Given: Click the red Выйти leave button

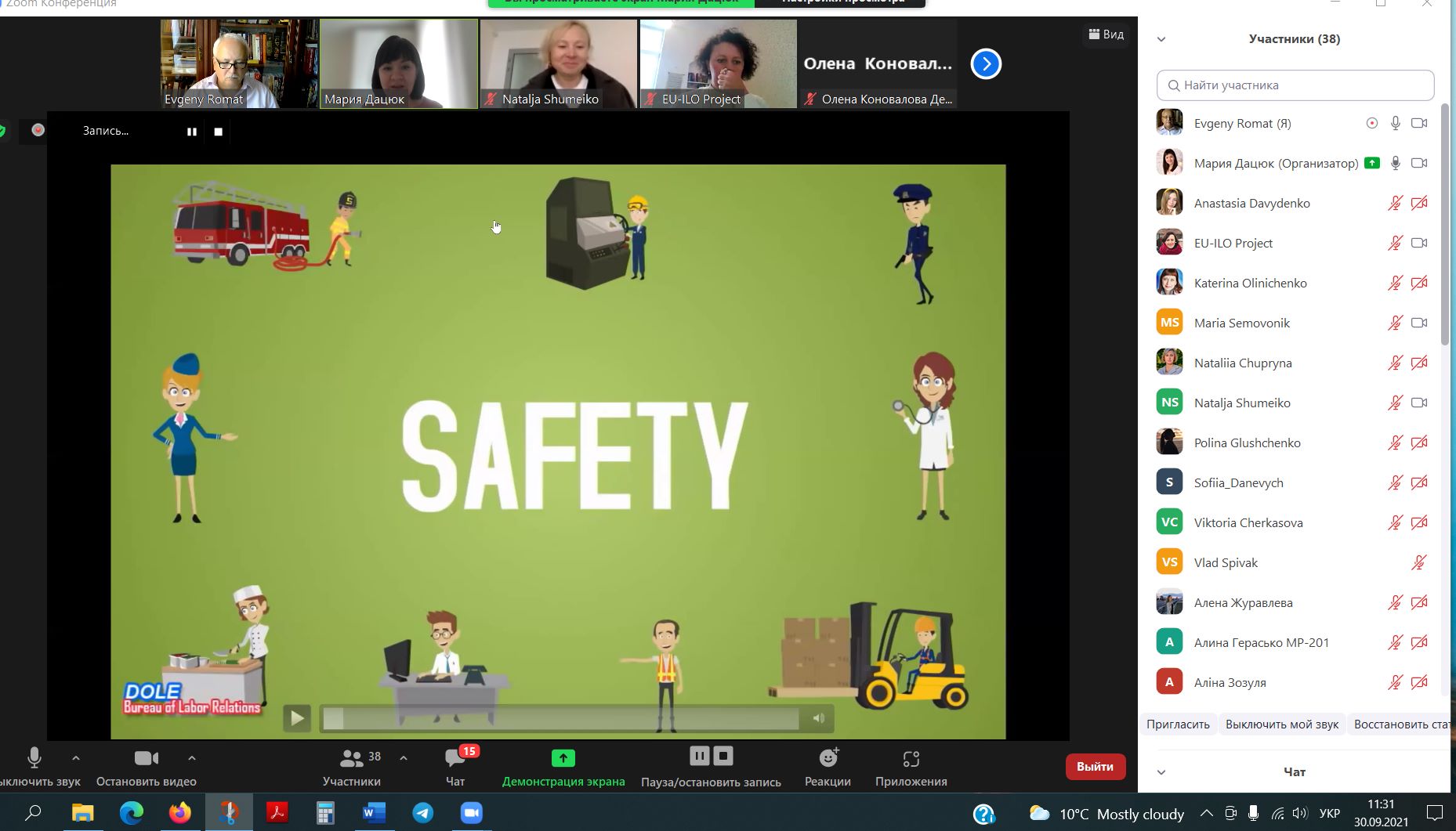Looking at the screenshot, I should click(1095, 766).
